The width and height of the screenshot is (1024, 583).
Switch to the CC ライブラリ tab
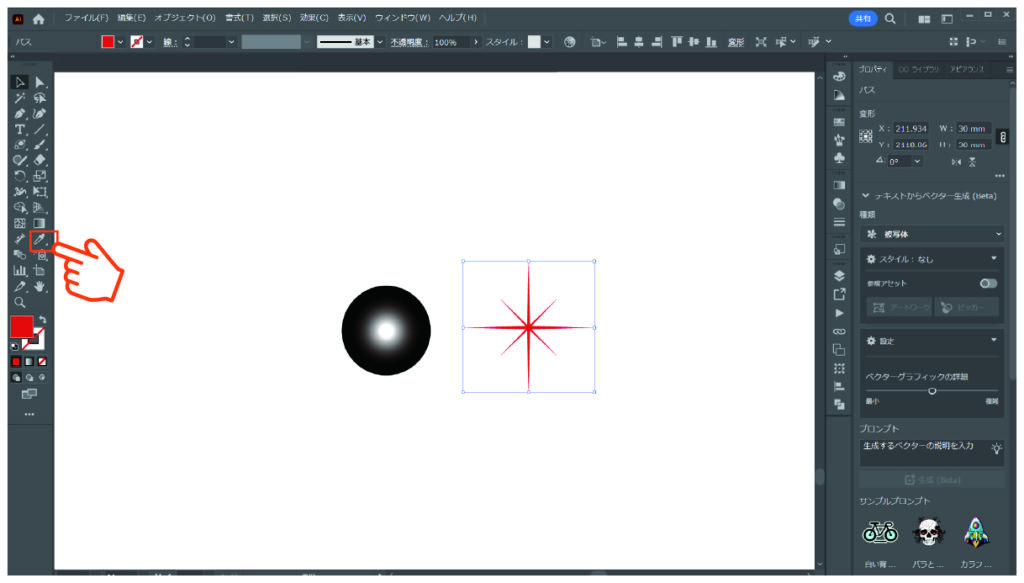918,69
